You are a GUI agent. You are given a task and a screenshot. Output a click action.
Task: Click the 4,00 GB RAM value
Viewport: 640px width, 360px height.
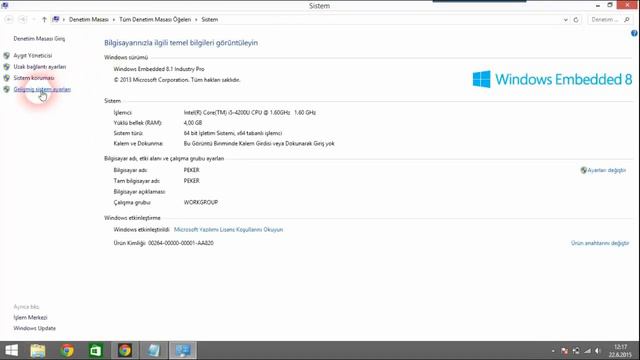193,123
